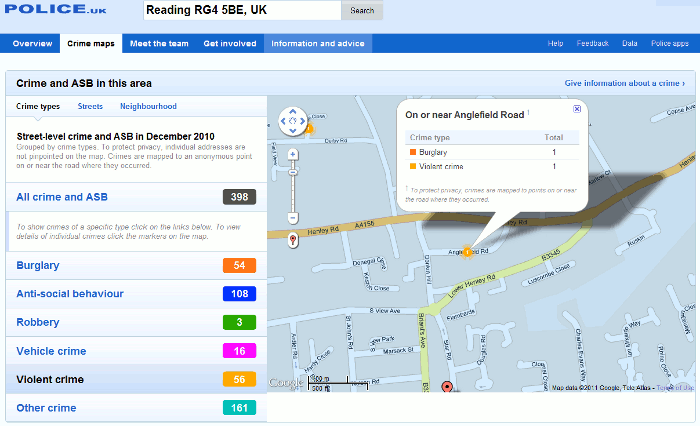
Task: Click the orange crime marker on Anglefield Rd
Action: pos(467,252)
